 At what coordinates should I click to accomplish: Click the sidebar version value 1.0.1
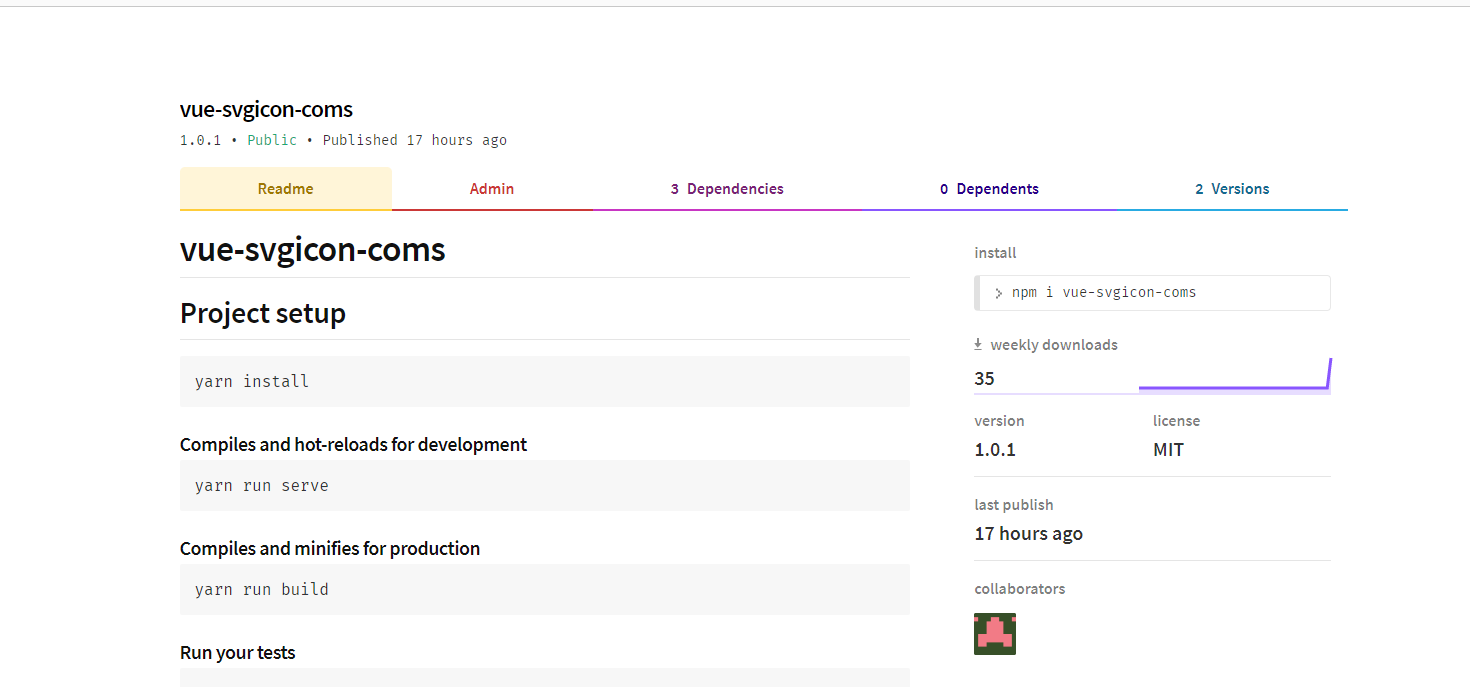click(995, 450)
